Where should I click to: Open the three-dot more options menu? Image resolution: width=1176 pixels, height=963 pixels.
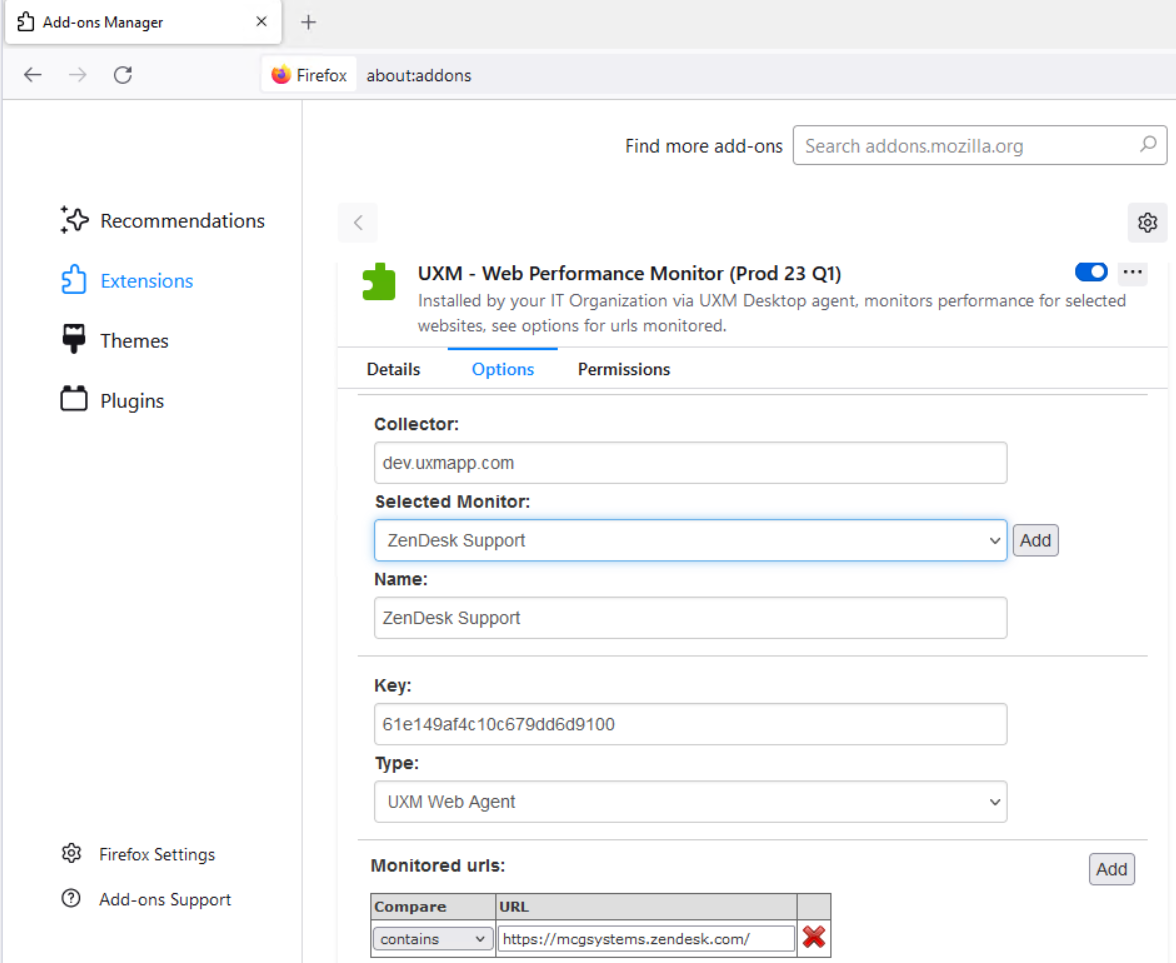coord(1132,272)
